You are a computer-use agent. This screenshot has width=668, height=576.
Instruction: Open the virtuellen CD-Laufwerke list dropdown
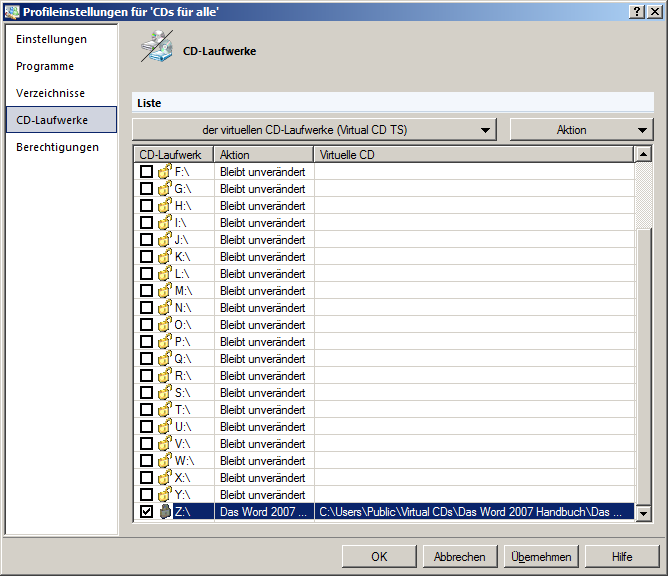coord(314,130)
